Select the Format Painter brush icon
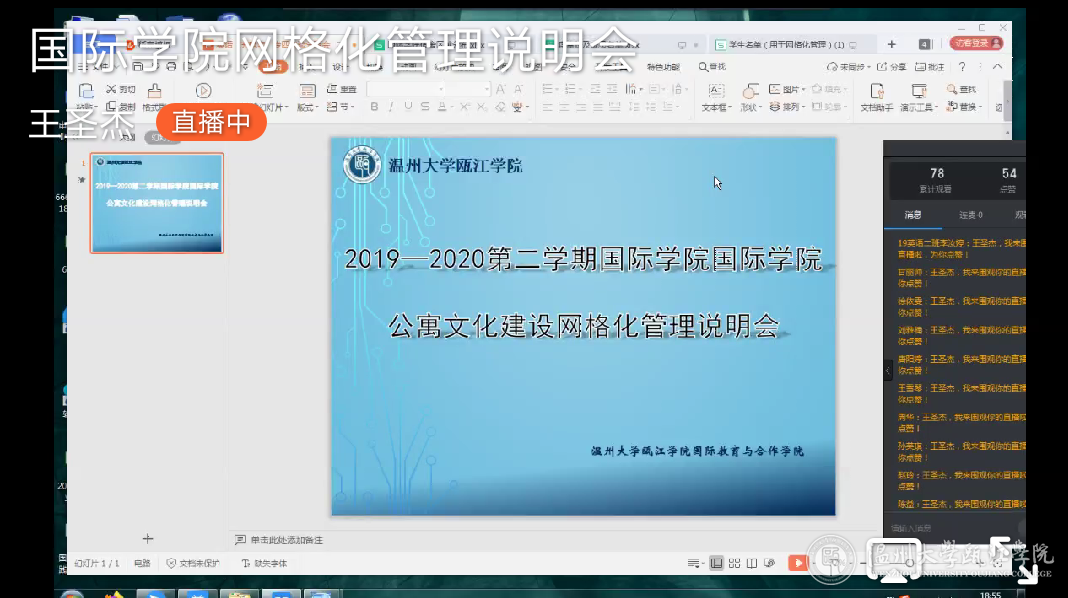 coord(155,91)
